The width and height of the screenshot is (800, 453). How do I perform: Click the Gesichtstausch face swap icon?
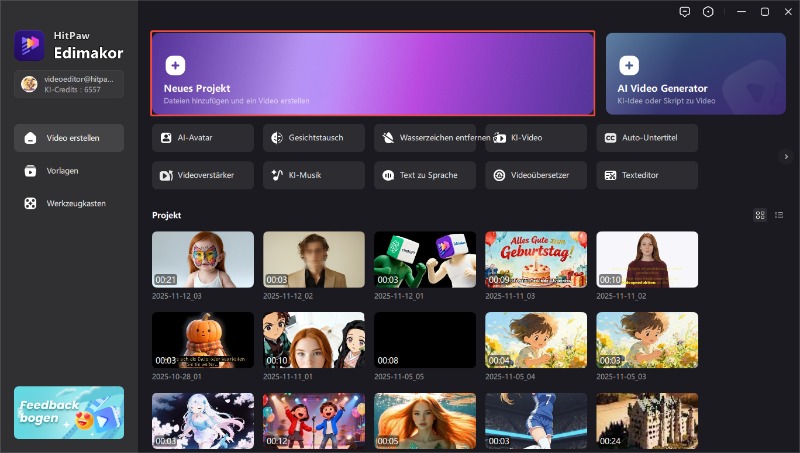[x=277, y=138]
